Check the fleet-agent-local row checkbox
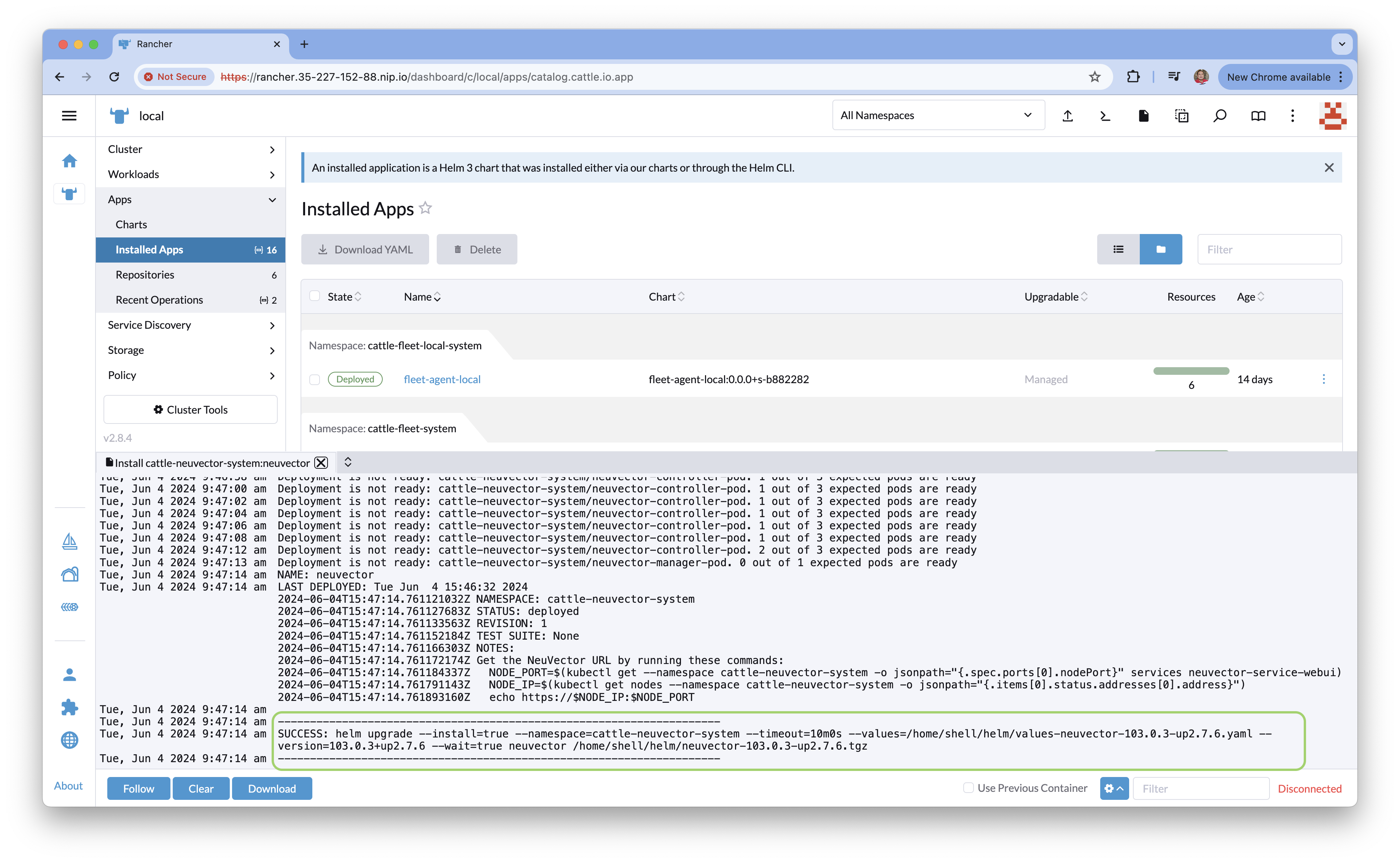The image size is (1400, 863). tap(314, 380)
